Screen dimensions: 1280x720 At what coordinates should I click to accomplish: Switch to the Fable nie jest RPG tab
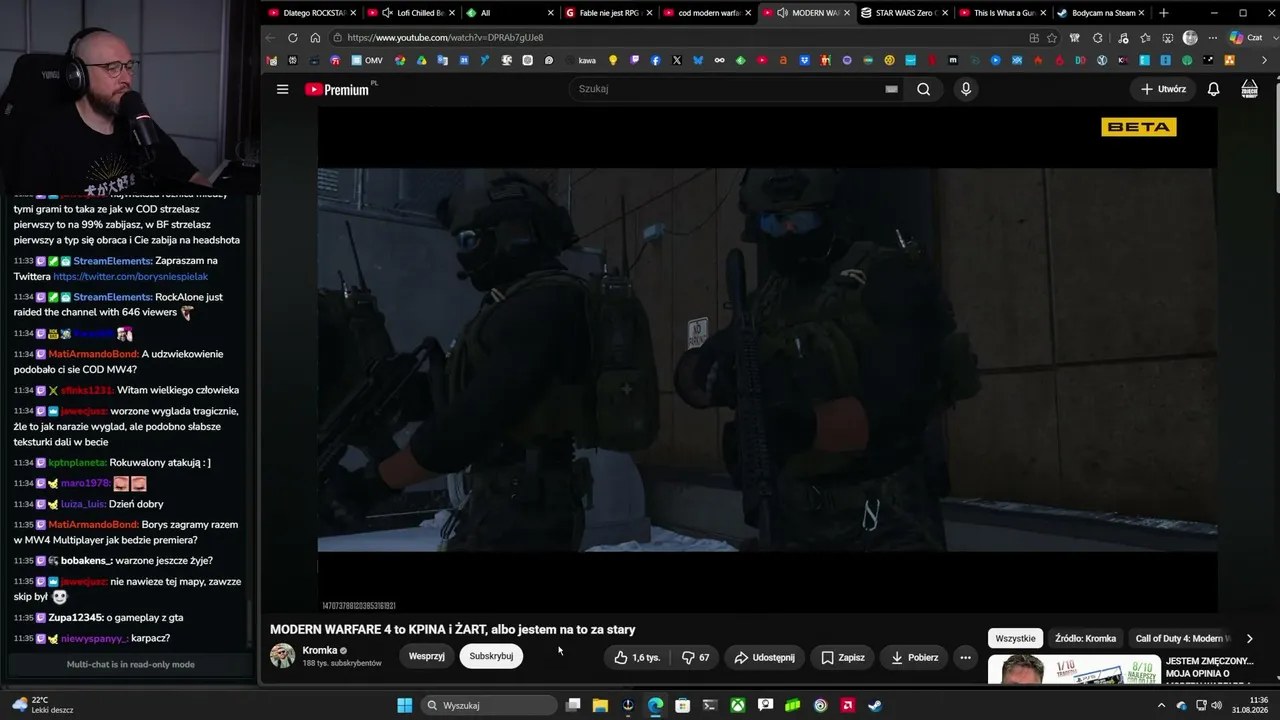click(609, 13)
